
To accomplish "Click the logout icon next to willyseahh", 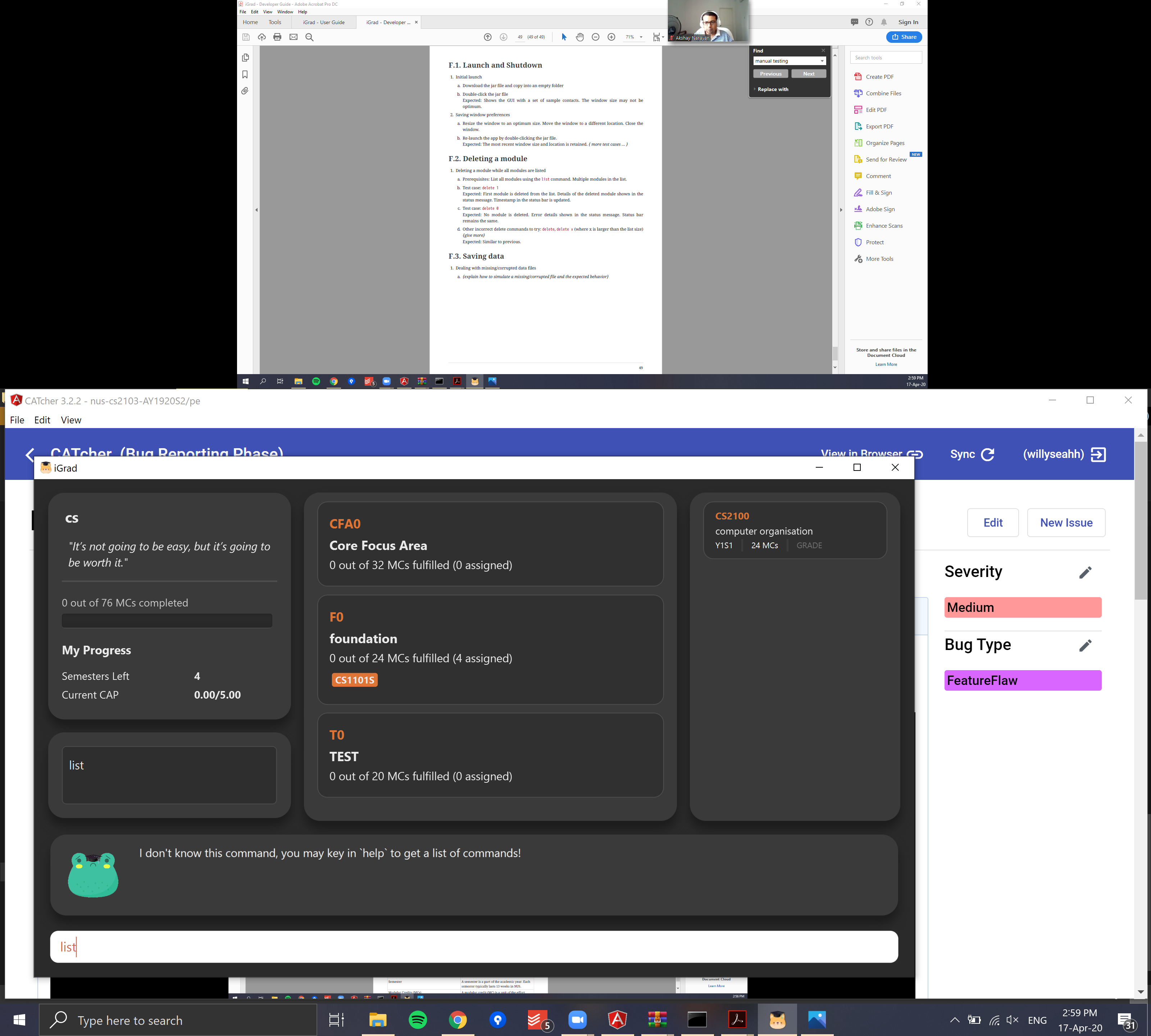I will (1098, 454).
